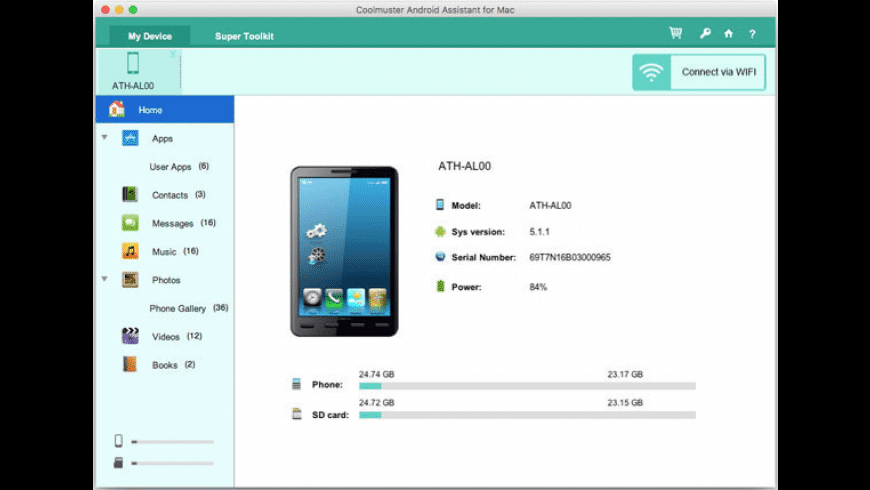Click the Contacts book icon
The height and width of the screenshot is (490, 870).
[x=130, y=194]
